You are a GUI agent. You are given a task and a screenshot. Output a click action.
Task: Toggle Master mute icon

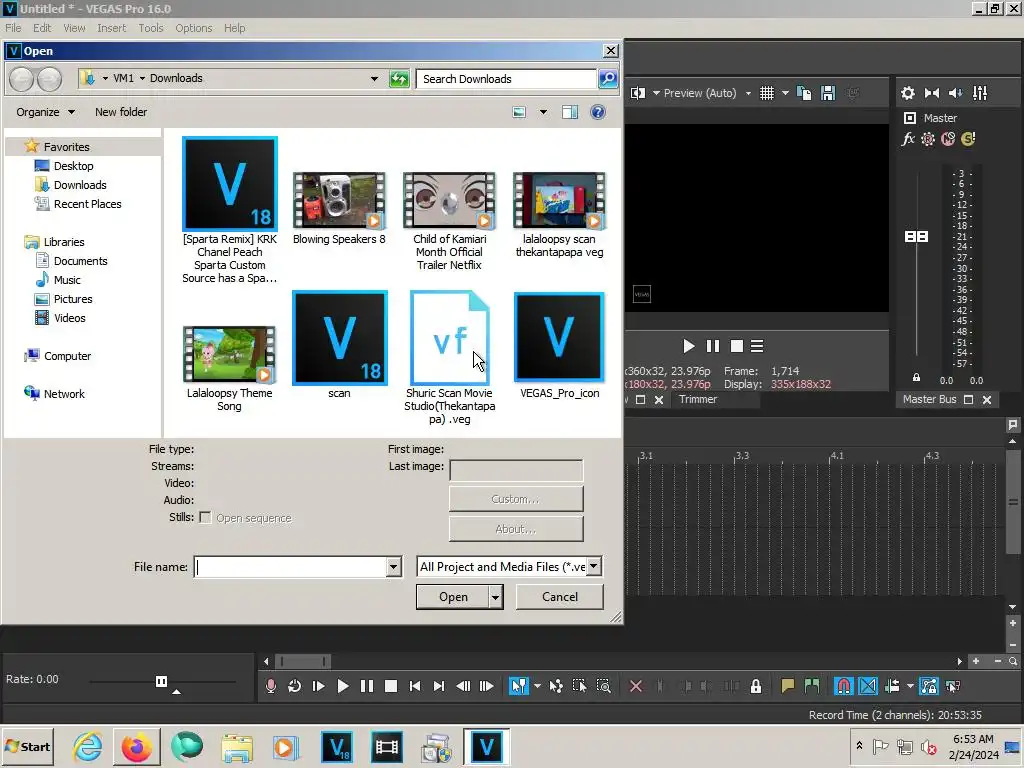click(948, 138)
